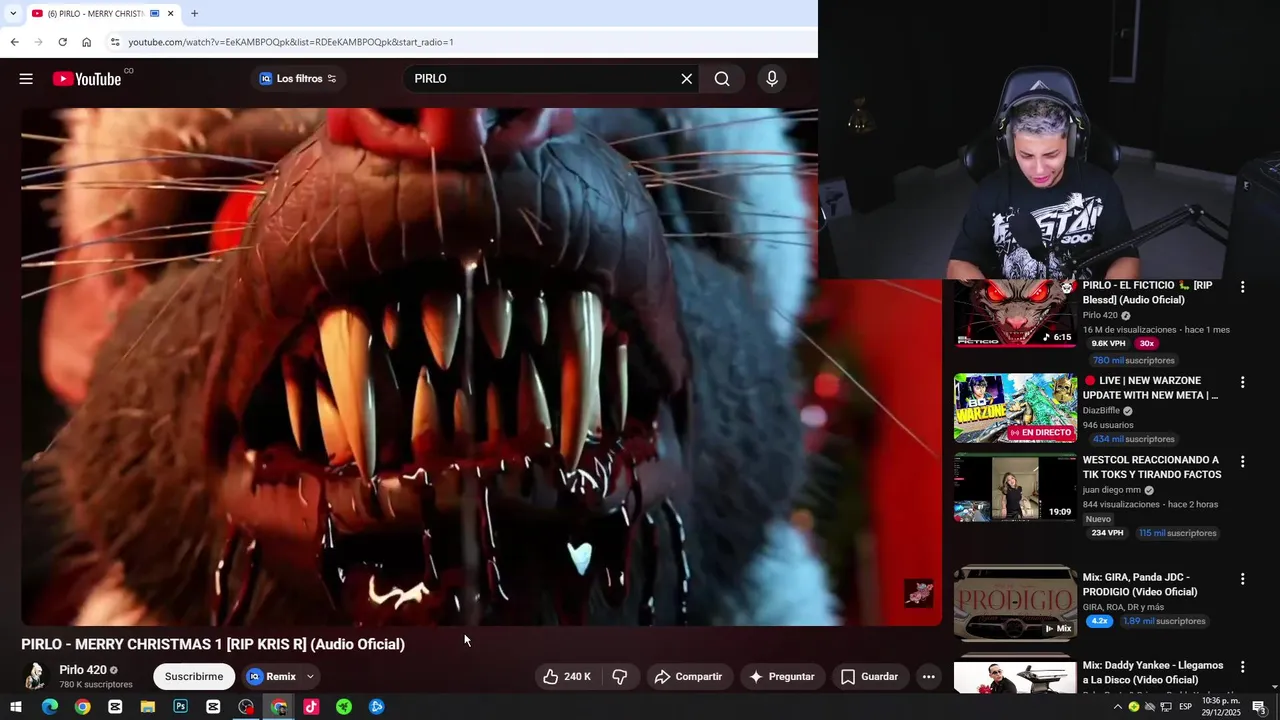
Task: Open the album art watermark on the player
Action: pos(919,593)
